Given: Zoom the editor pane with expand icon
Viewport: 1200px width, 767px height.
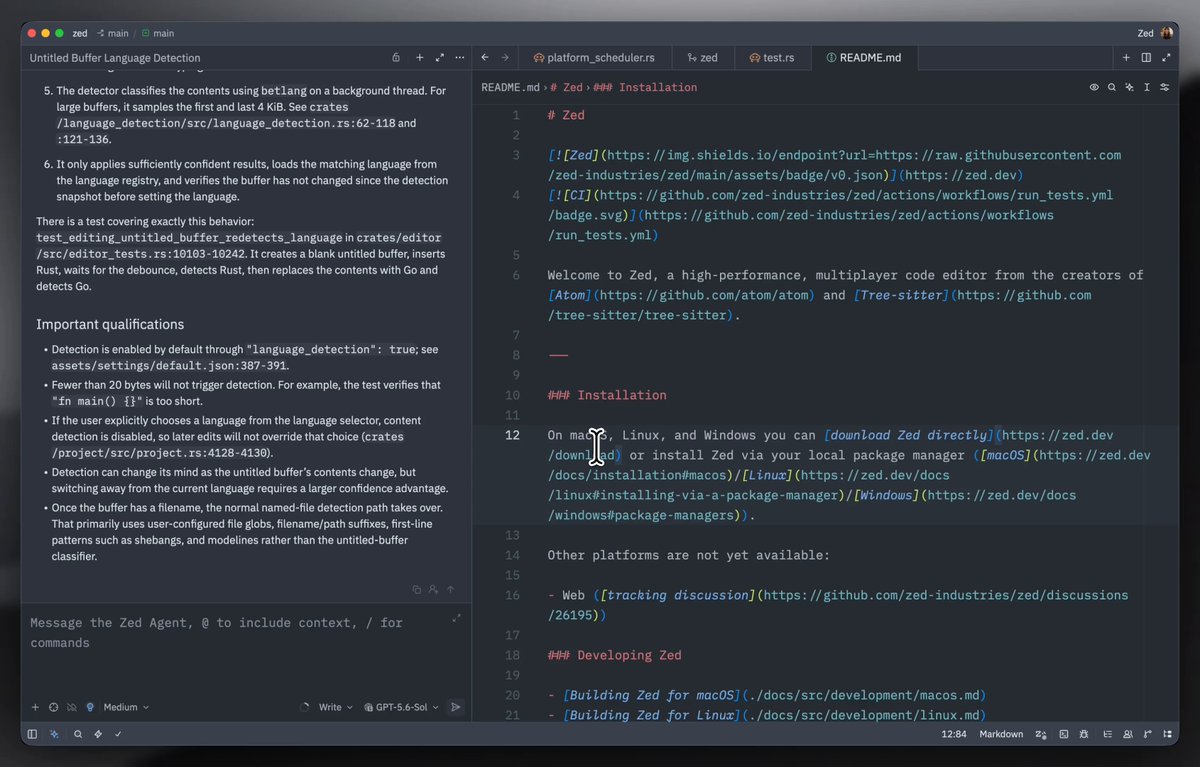Looking at the screenshot, I should pos(1167,58).
